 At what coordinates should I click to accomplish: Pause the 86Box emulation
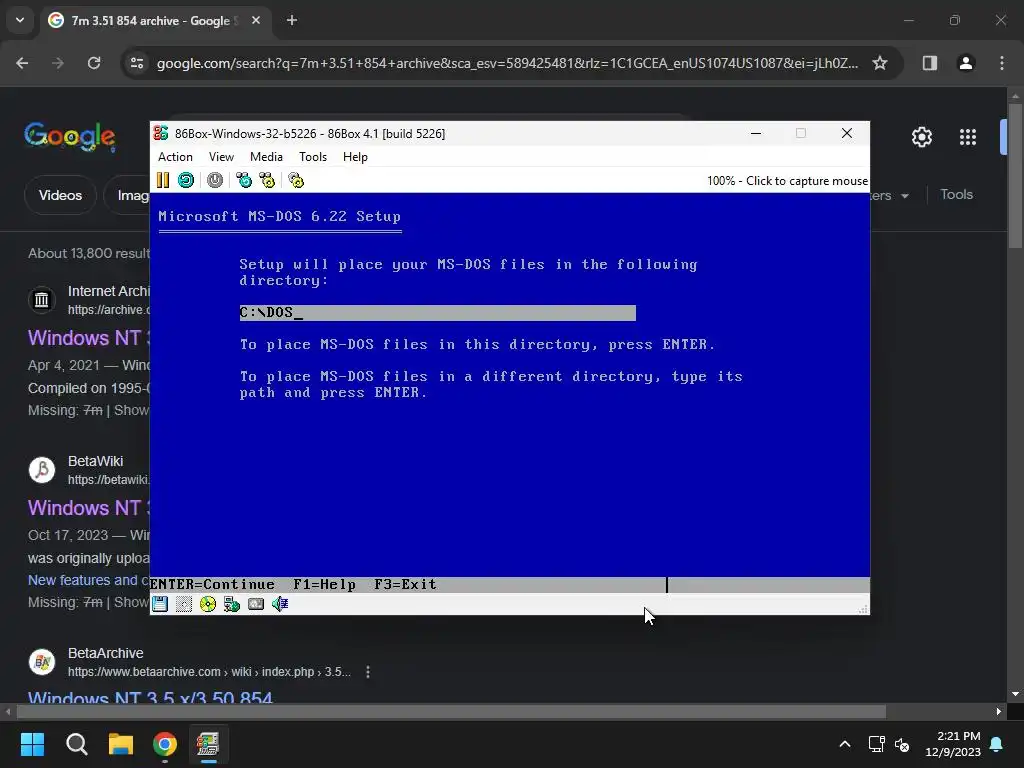[x=163, y=180]
